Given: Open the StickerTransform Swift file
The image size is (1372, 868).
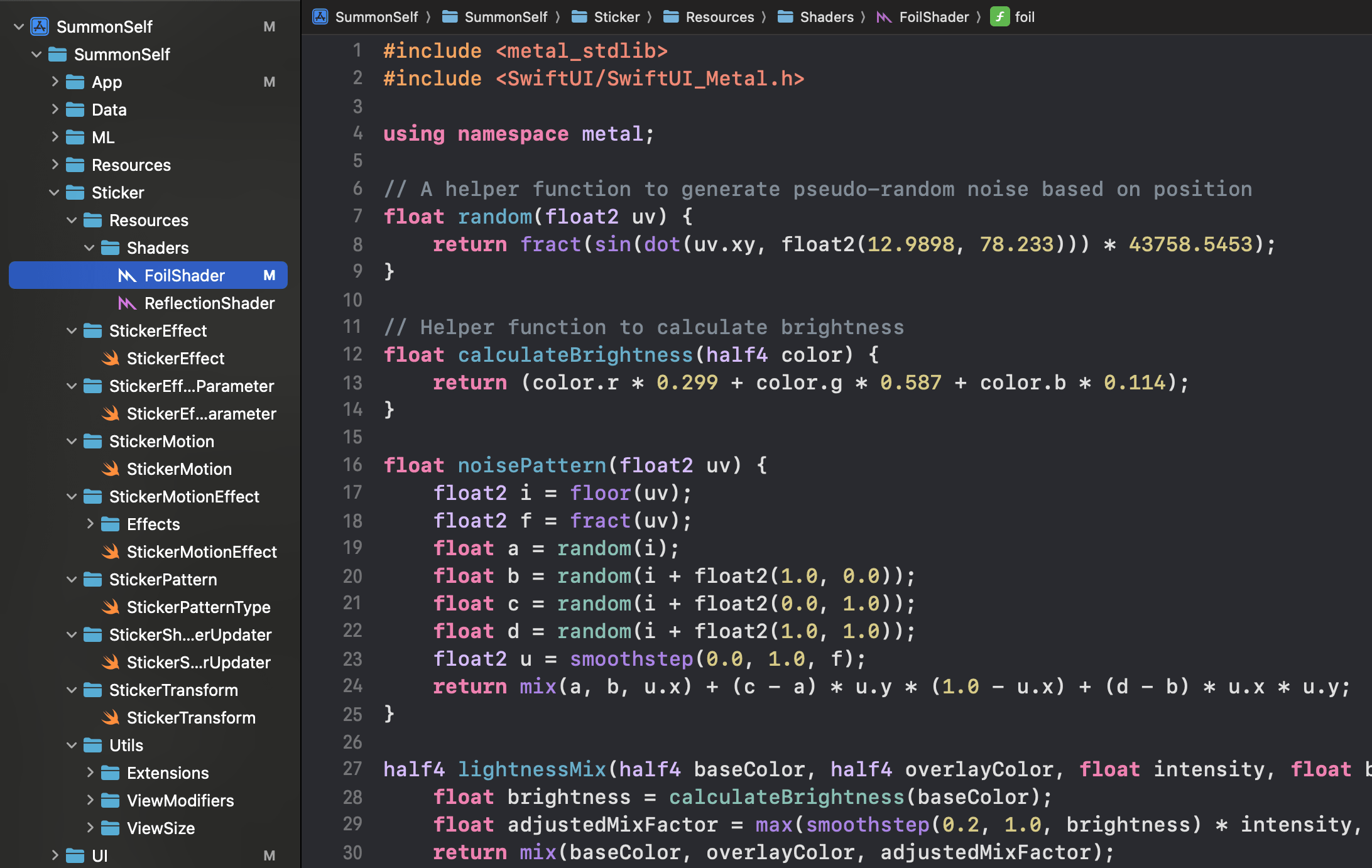Looking at the screenshot, I should coord(190,718).
